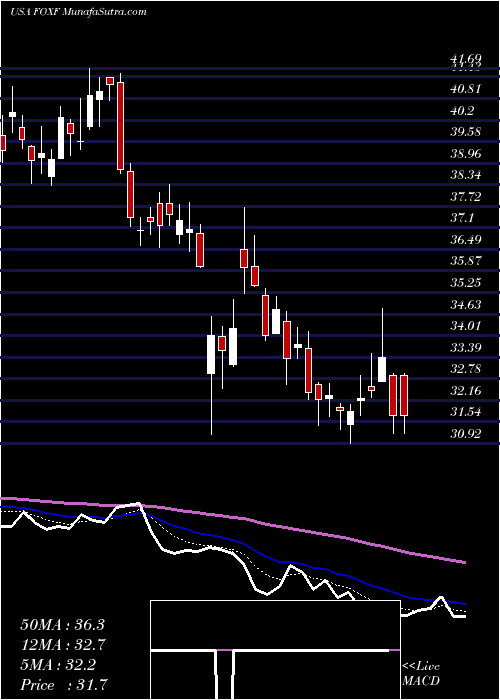Click the 36.49 price axis label
The width and height of the screenshot is (500, 700).
pyautogui.click(x=466, y=240)
